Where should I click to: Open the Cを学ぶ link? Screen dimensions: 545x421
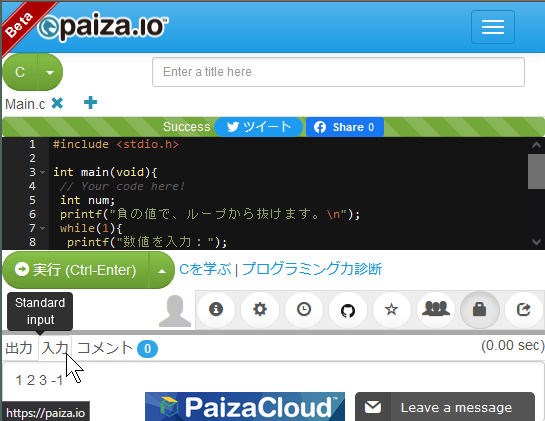205,269
